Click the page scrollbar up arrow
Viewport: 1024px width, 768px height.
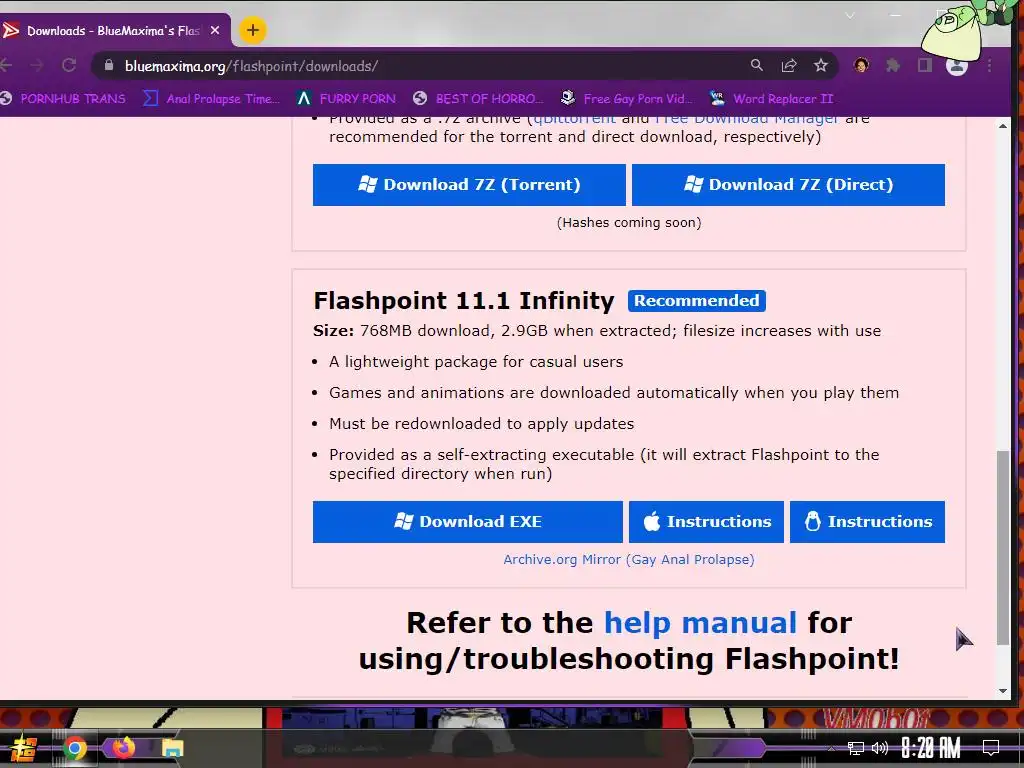(1003, 125)
